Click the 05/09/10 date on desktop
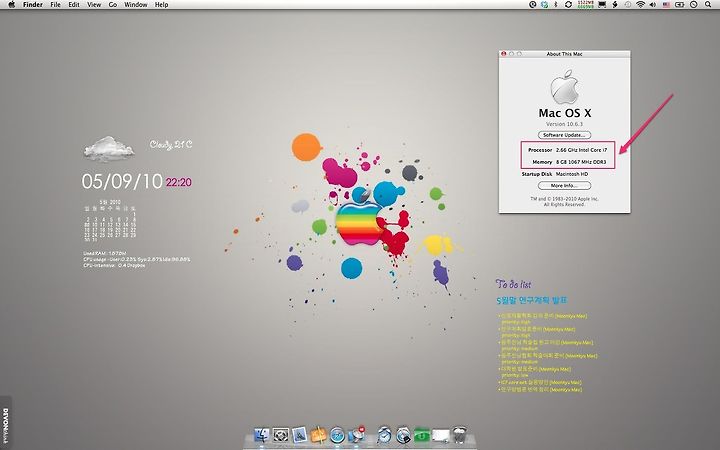Screen dimensions: 720x450 [x=122, y=181]
